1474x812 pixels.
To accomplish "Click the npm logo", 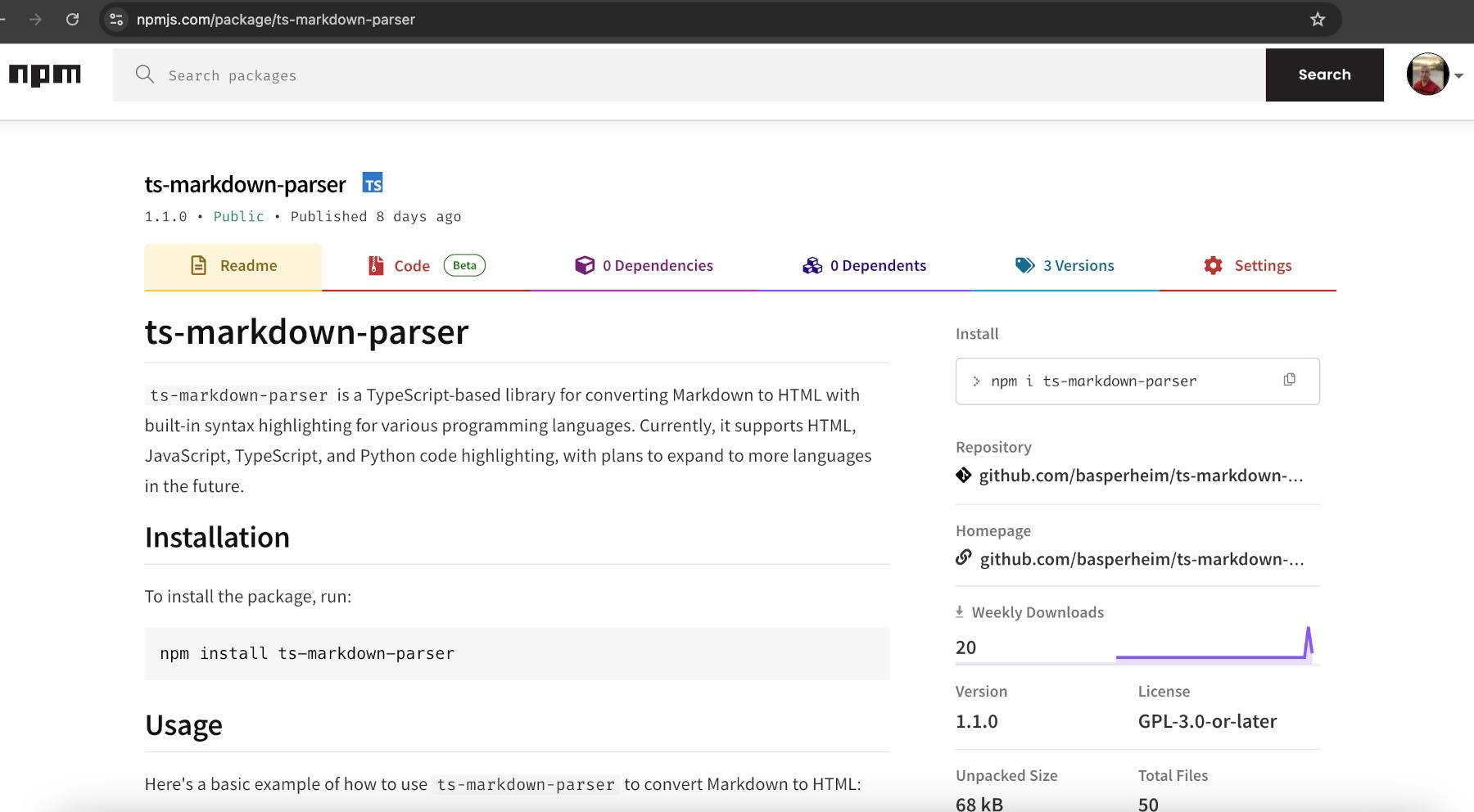I will click(45, 75).
